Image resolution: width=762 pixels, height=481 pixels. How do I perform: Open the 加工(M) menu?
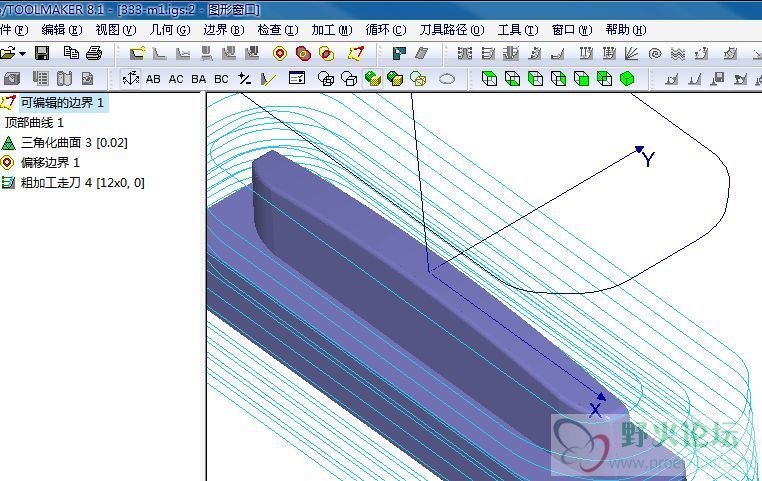[x=332, y=30]
